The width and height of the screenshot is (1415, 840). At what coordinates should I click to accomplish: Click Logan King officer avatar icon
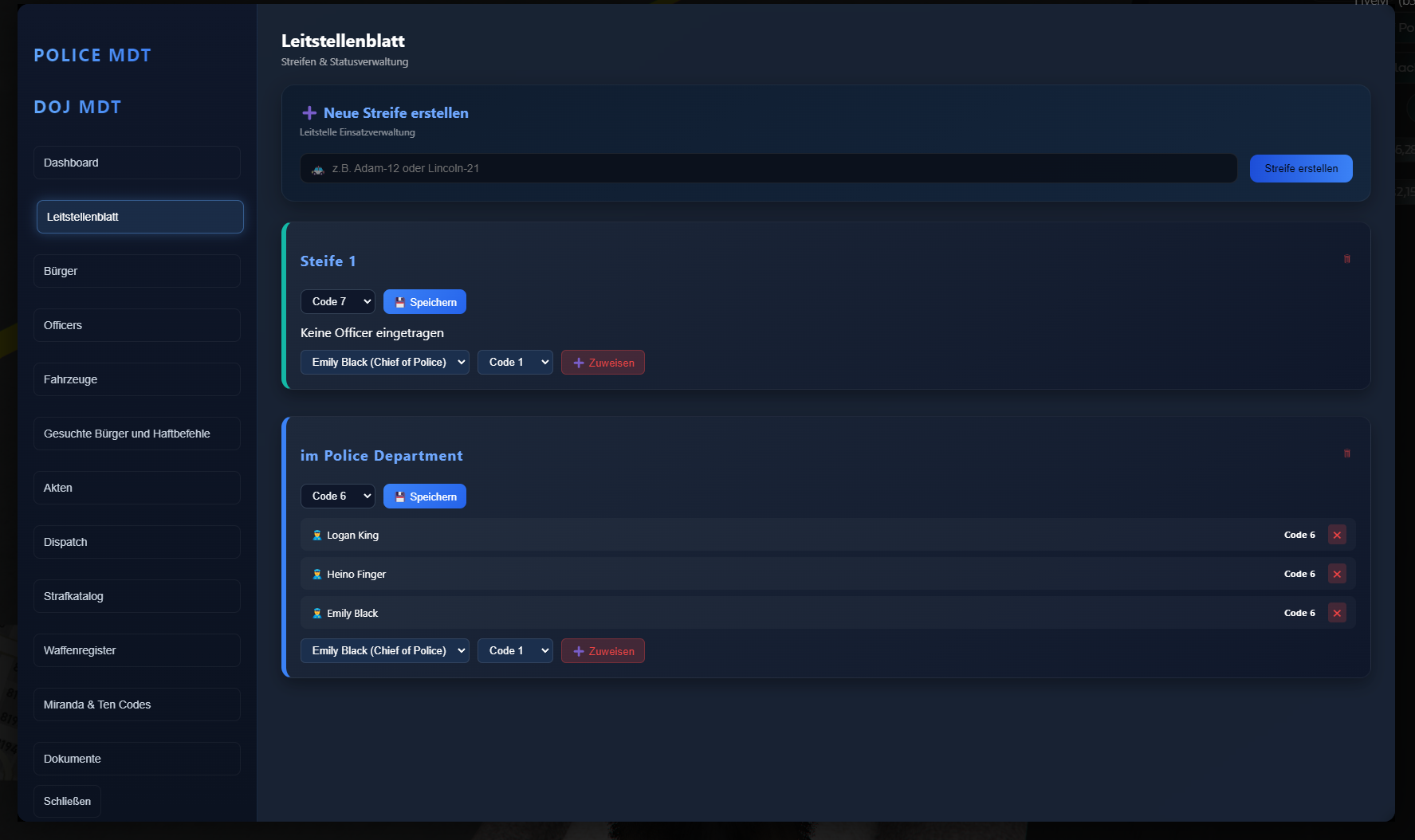(317, 536)
